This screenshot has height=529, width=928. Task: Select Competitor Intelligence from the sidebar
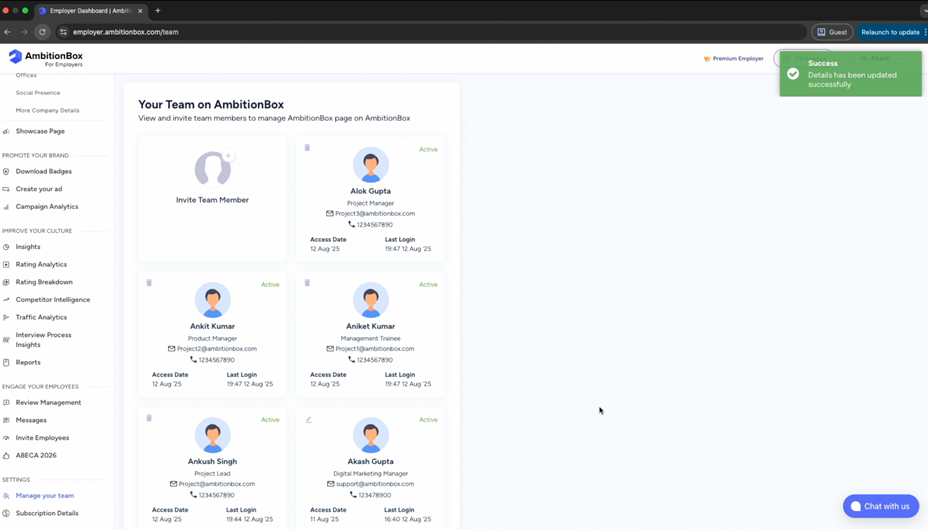[52, 300]
